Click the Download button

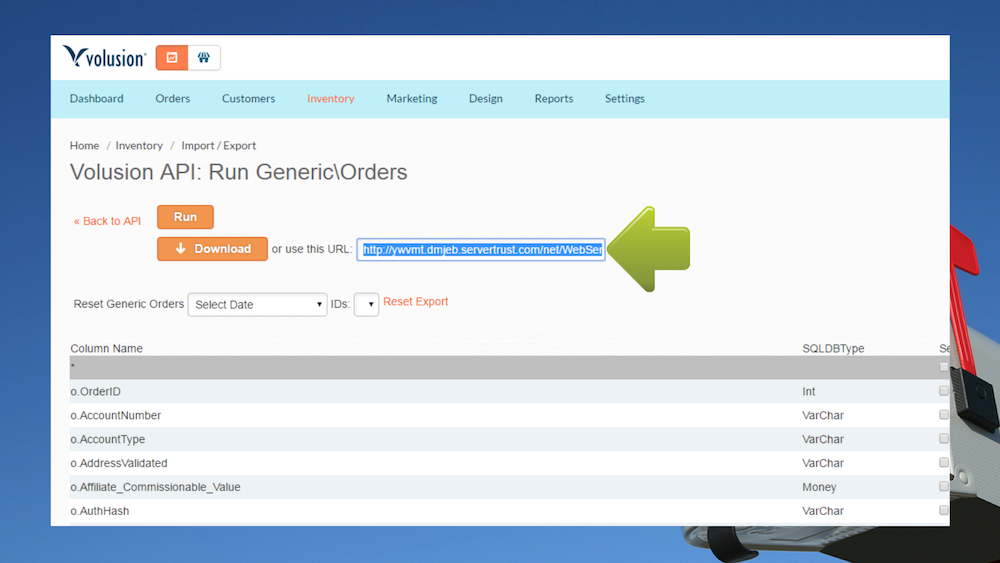pyautogui.click(x=212, y=249)
